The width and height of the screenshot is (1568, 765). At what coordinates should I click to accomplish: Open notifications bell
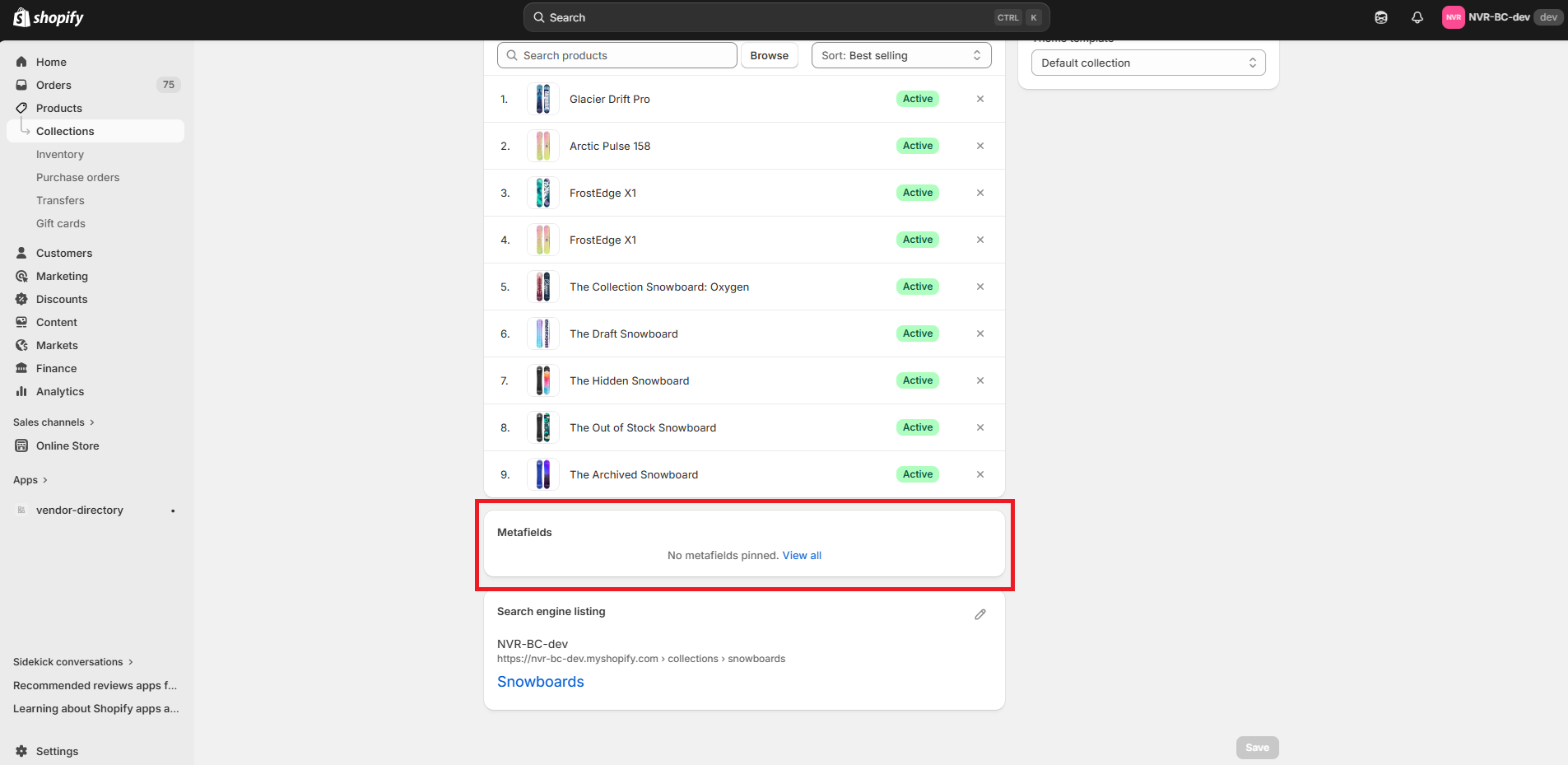(x=1417, y=17)
